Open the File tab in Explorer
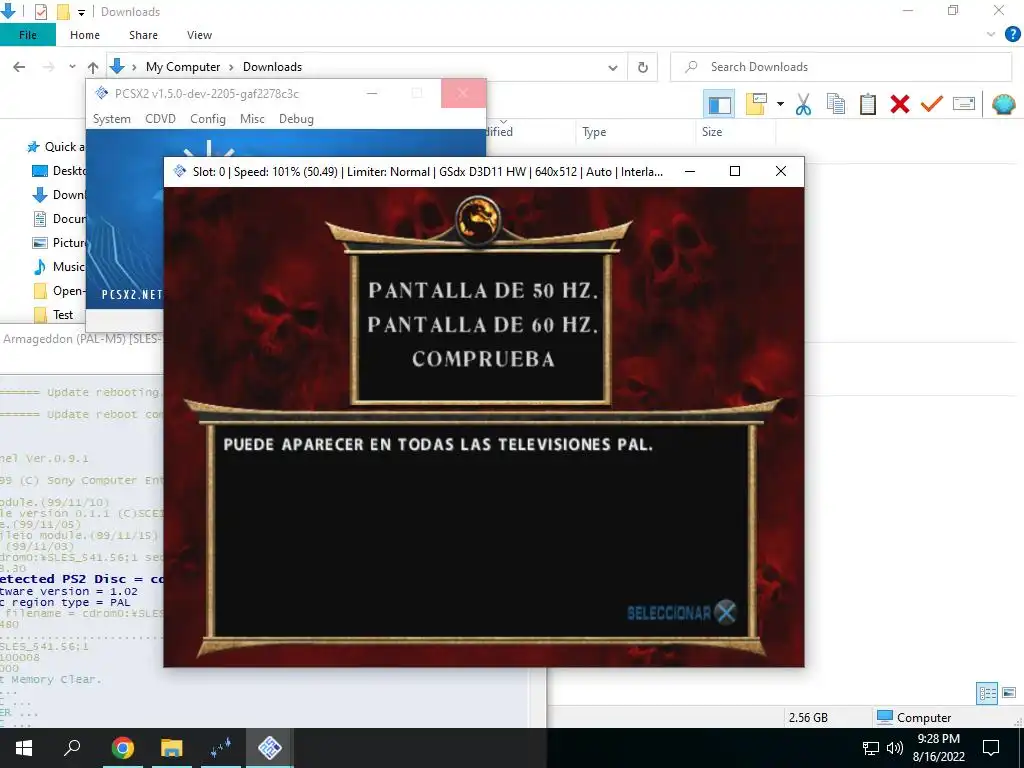The image size is (1024, 768). pos(28,35)
